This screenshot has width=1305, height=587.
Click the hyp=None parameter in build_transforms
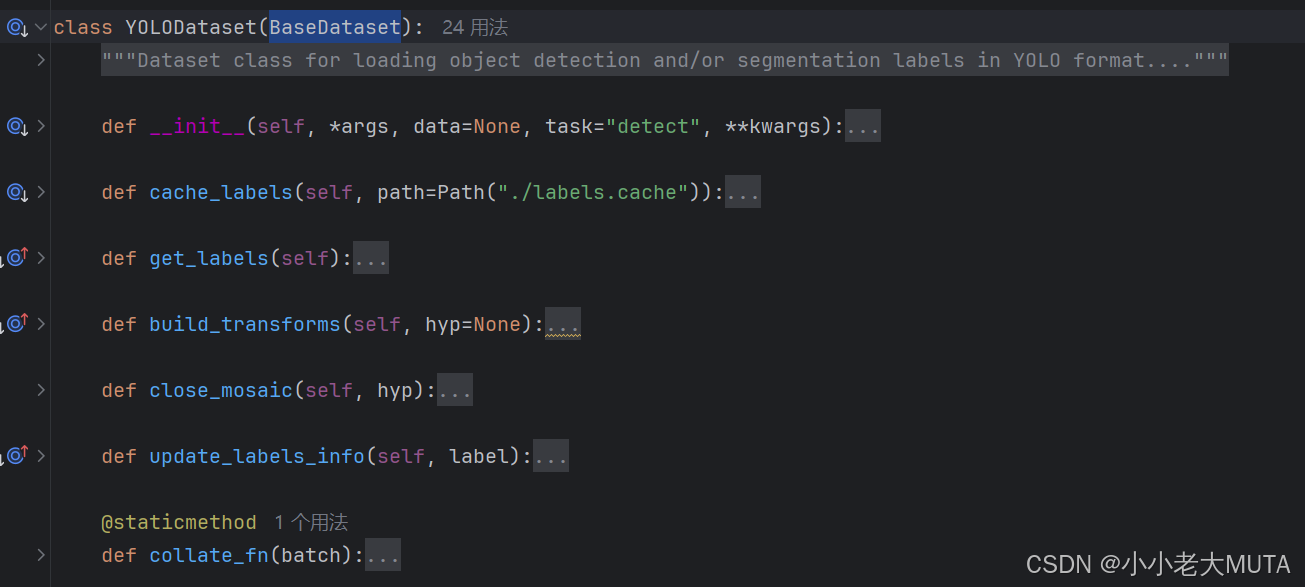click(x=473, y=324)
